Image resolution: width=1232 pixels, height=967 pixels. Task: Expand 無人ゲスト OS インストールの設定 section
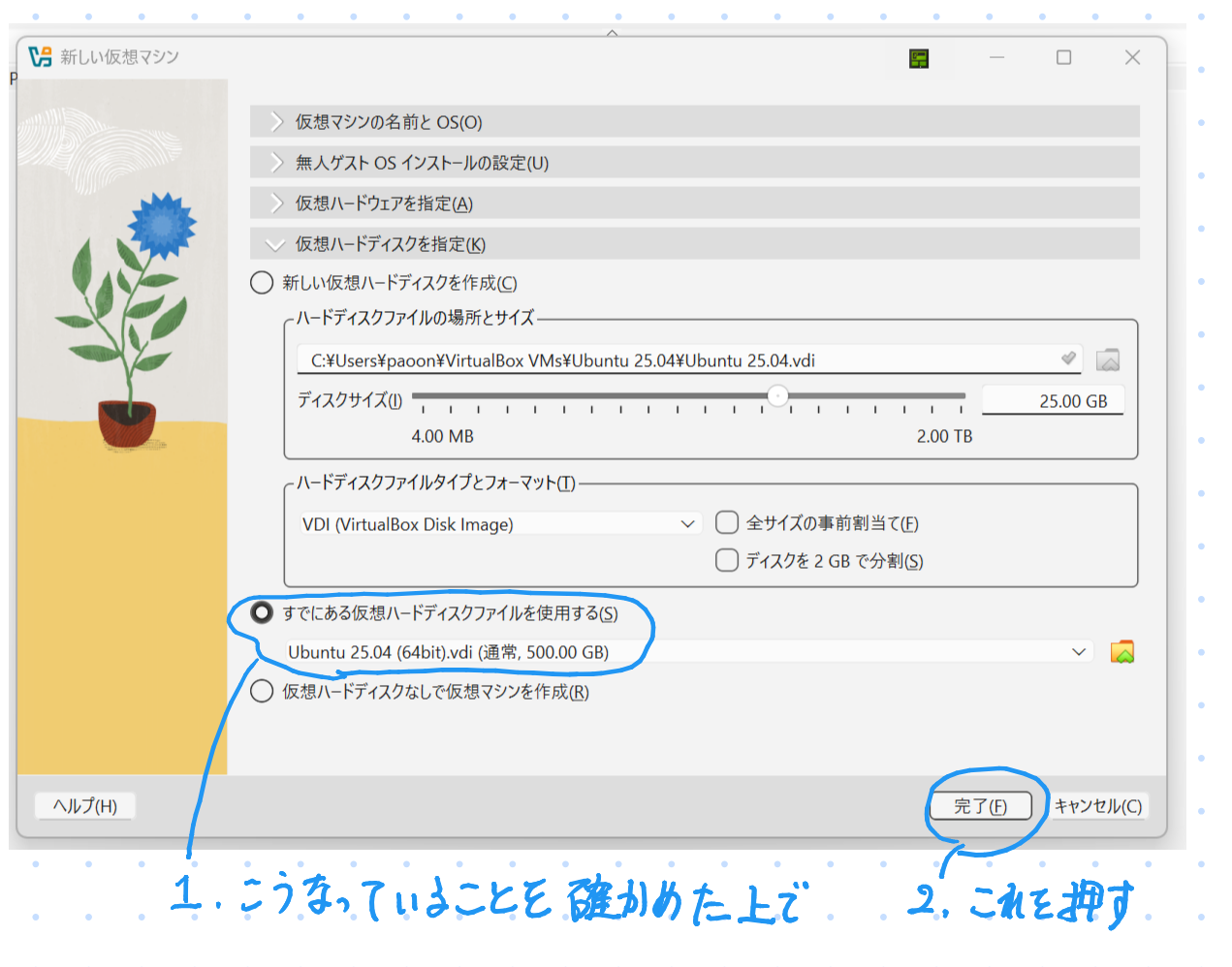[x=422, y=163]
